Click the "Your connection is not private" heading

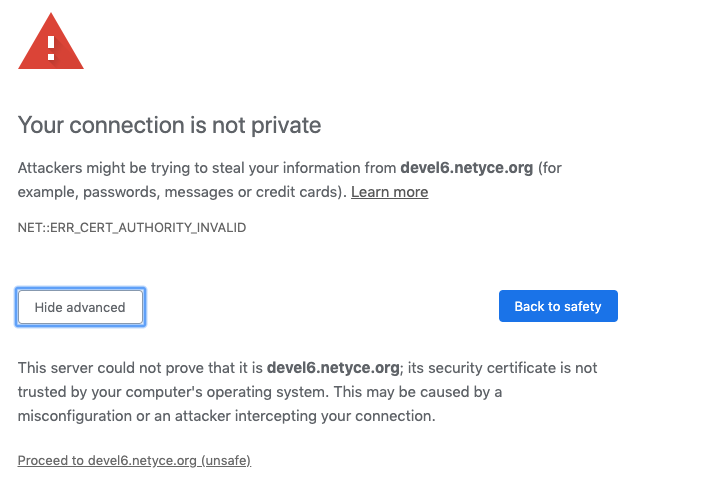tap(170, 126)
